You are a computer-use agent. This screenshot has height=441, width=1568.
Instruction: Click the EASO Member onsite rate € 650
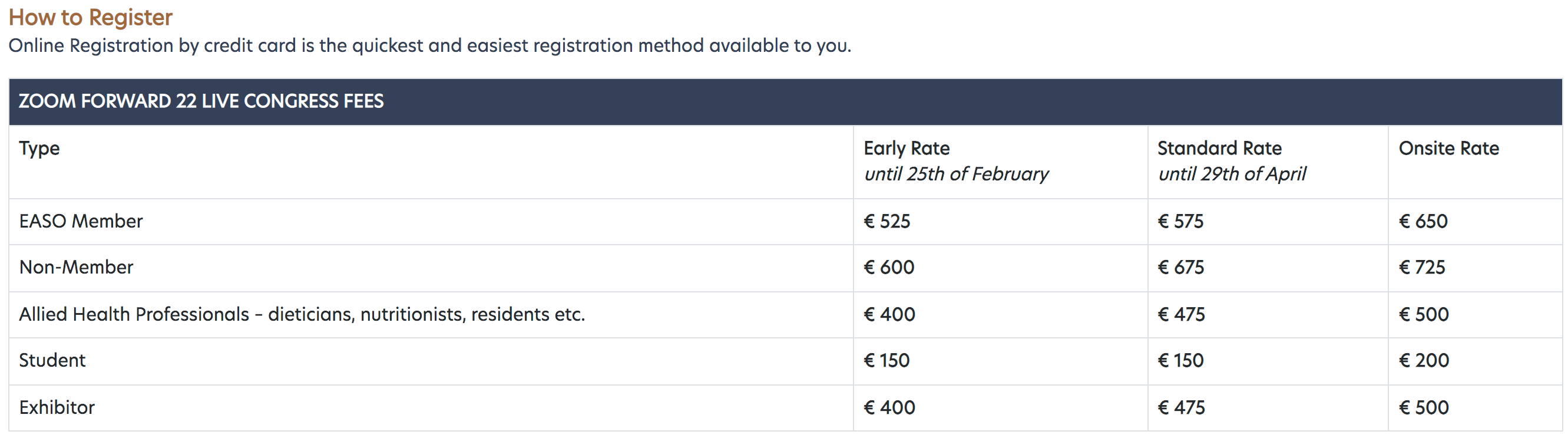1423,221
